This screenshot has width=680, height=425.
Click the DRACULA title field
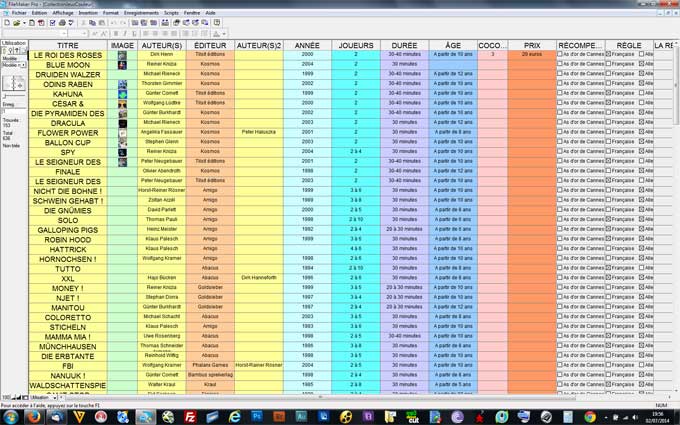68,122
